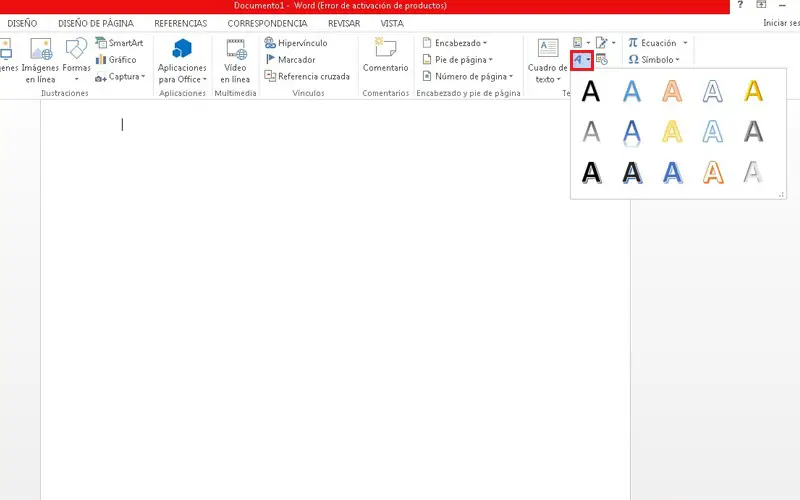Click the Quick Parts icon in the Texto group
Viewport: 800px width, 500px height.
[578, 43]
